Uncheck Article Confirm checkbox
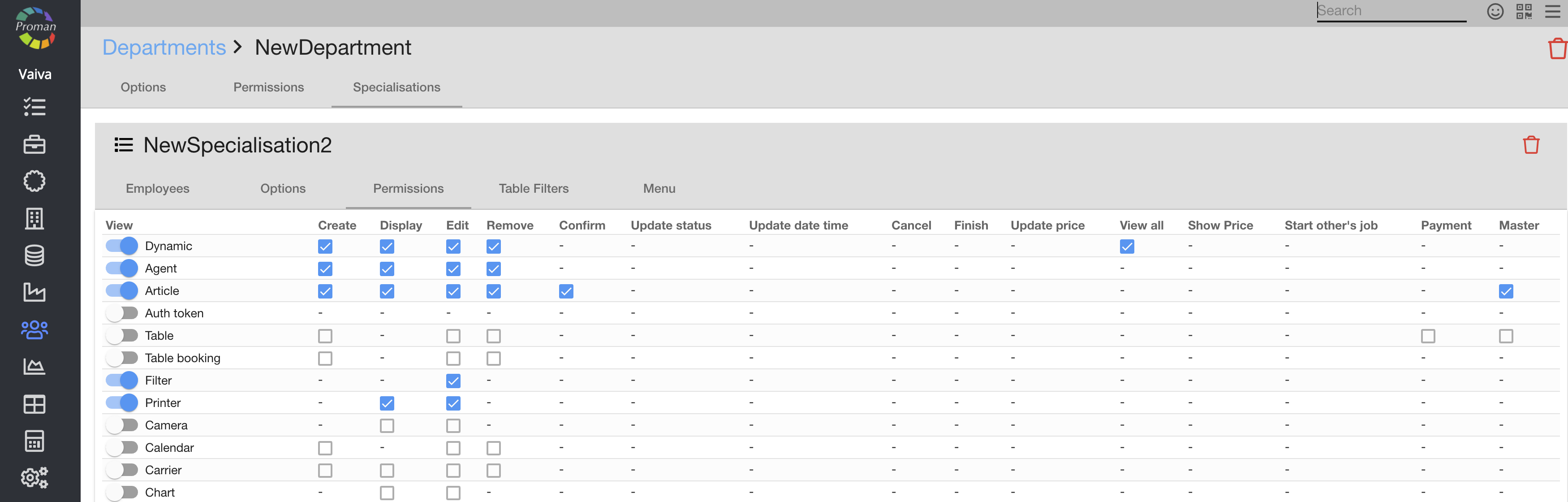 coord(565,291)
